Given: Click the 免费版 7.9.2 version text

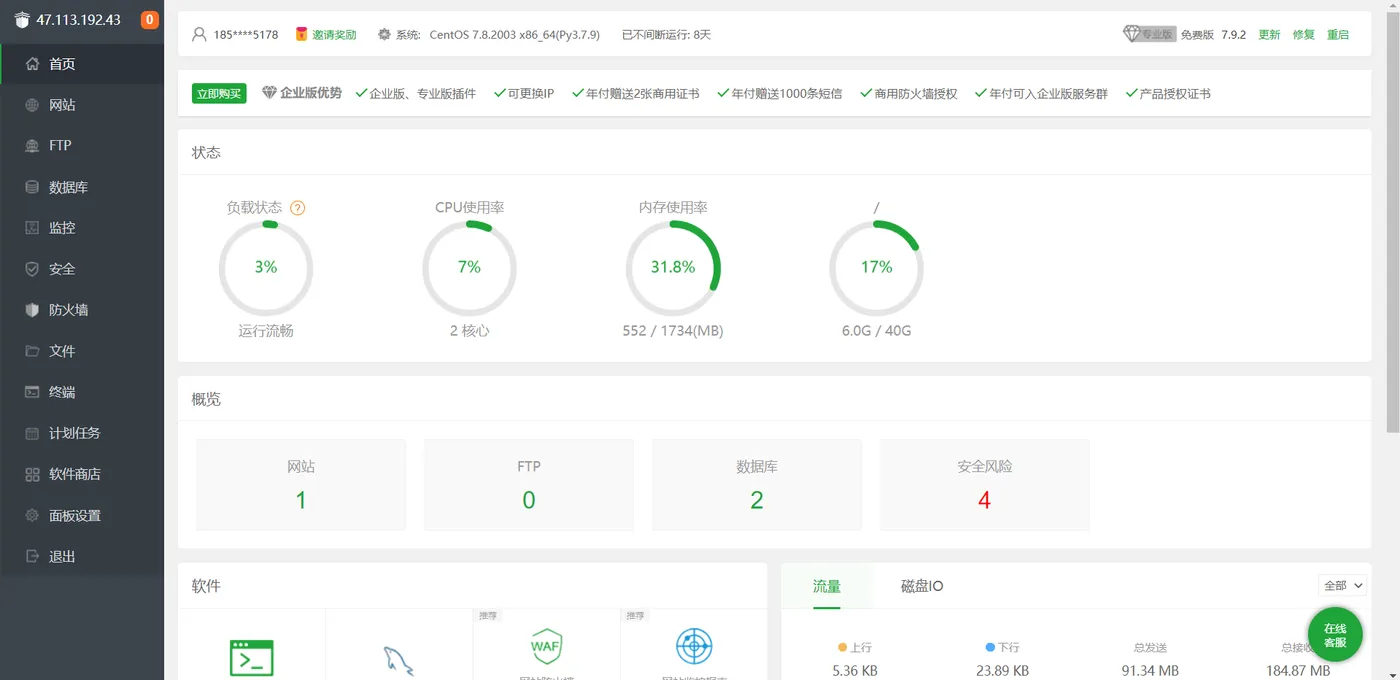Looking at the screenshot, I should tap(1213, 34).
